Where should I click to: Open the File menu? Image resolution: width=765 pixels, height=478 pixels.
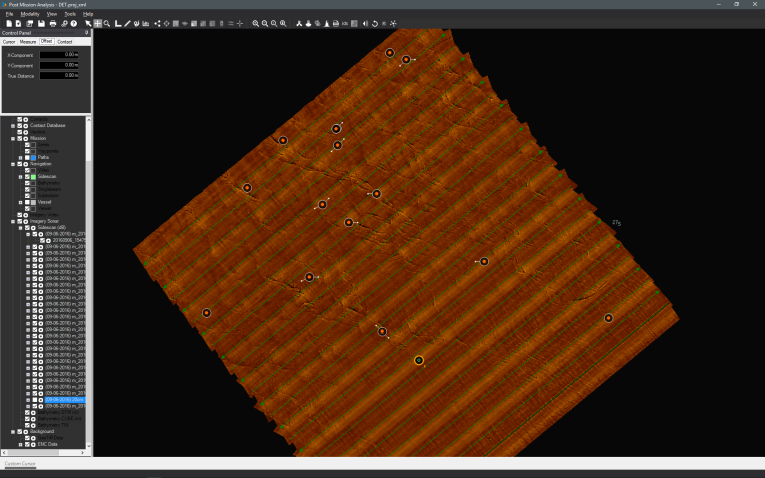point(9,14)
